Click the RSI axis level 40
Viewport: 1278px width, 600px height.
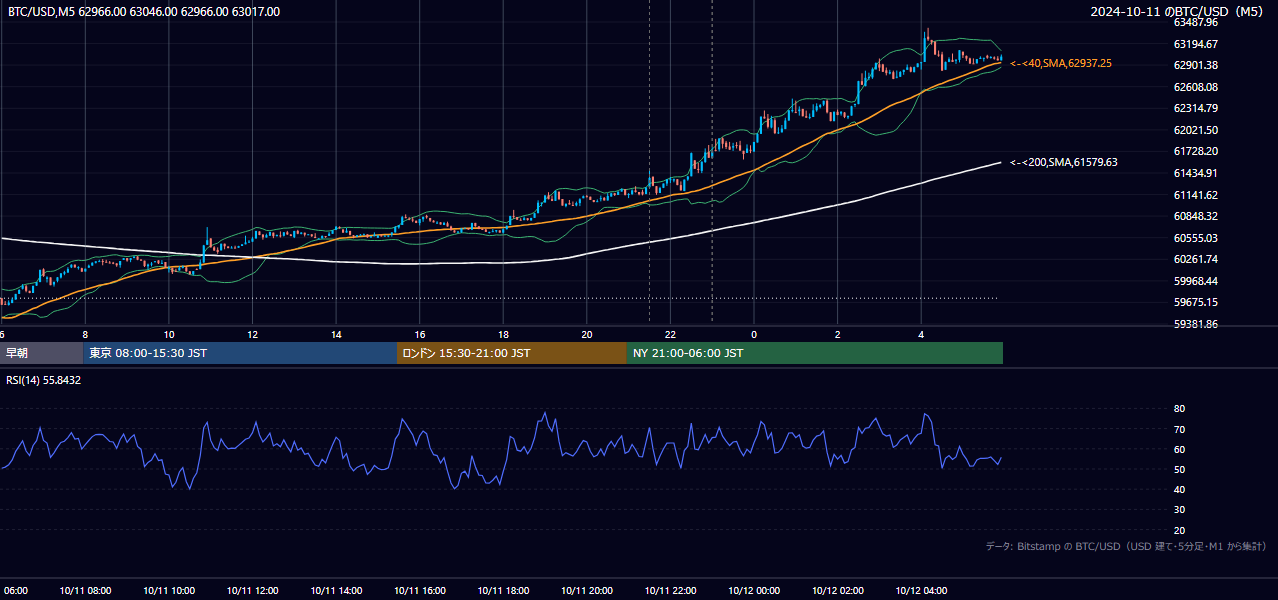1179,489
